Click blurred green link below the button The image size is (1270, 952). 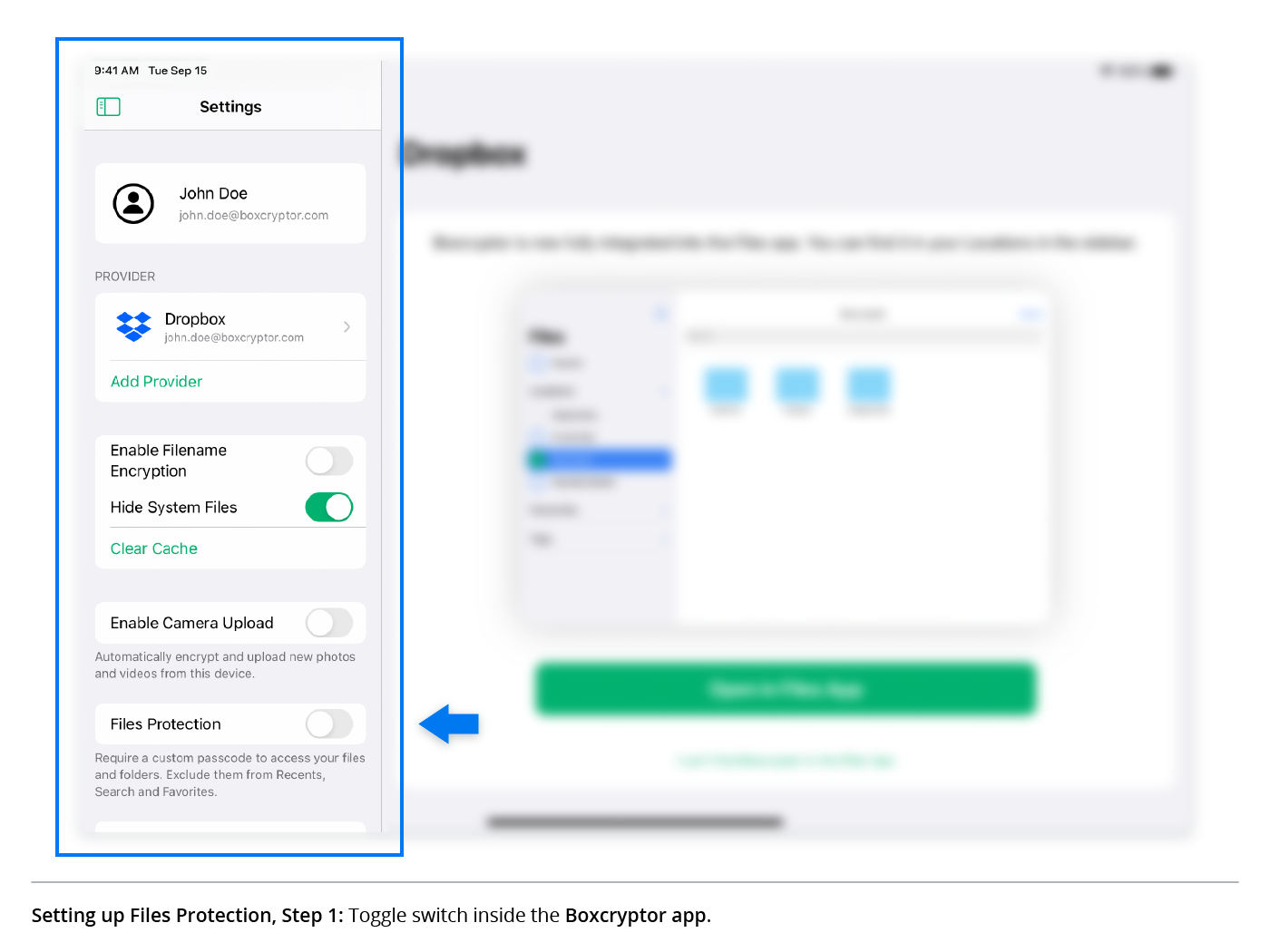click(786, 761)
